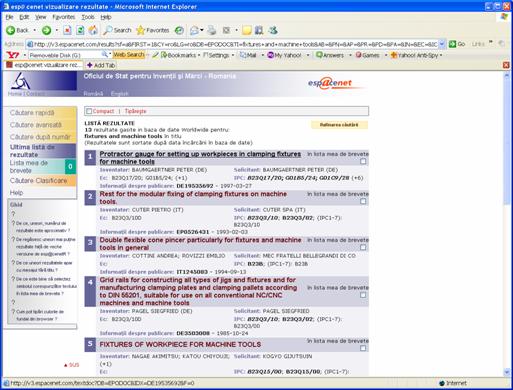Toggle the Compact view checkbox
The height and width of the screenshot is (390, 513).
(89, 111)
